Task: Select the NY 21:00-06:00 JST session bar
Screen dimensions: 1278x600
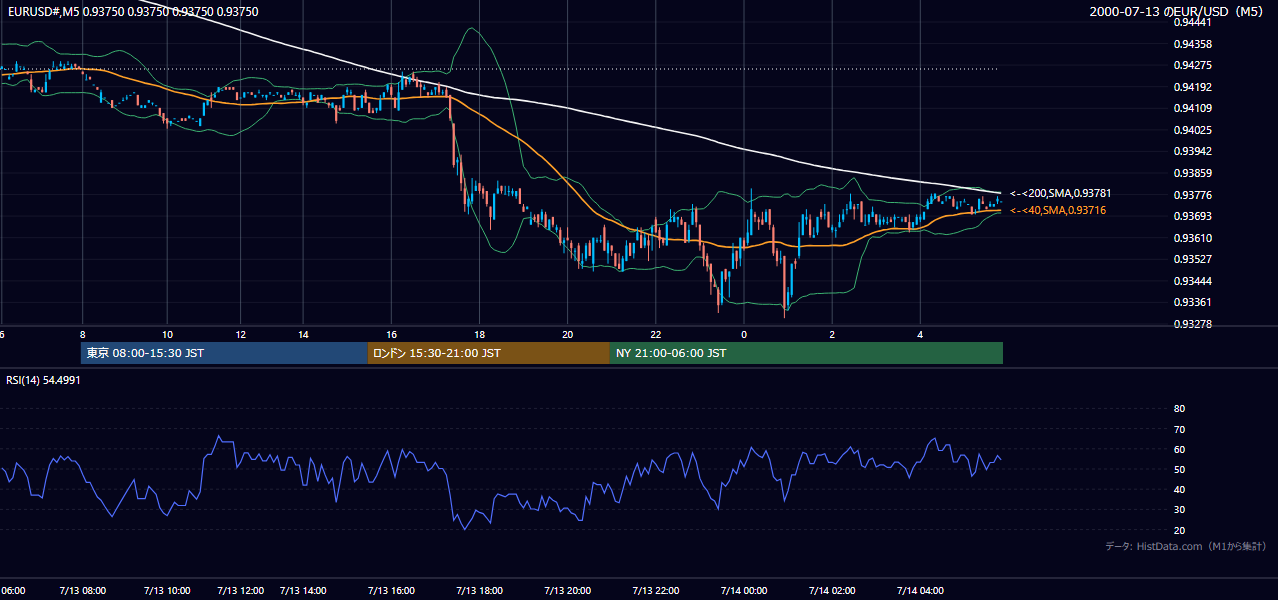Action: (806, 353)
